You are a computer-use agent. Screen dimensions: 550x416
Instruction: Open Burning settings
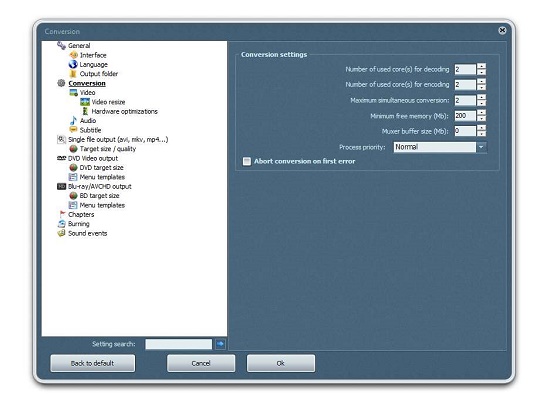(79, 224)
